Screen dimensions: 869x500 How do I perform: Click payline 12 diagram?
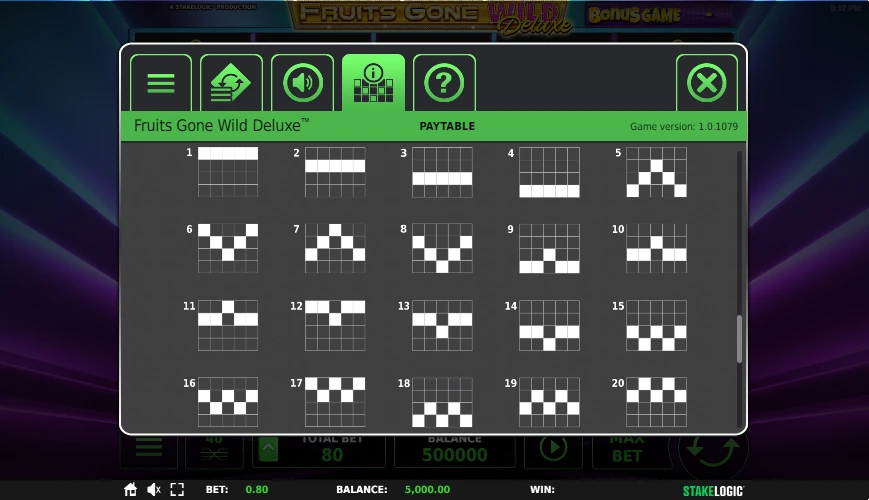(335, 325)
